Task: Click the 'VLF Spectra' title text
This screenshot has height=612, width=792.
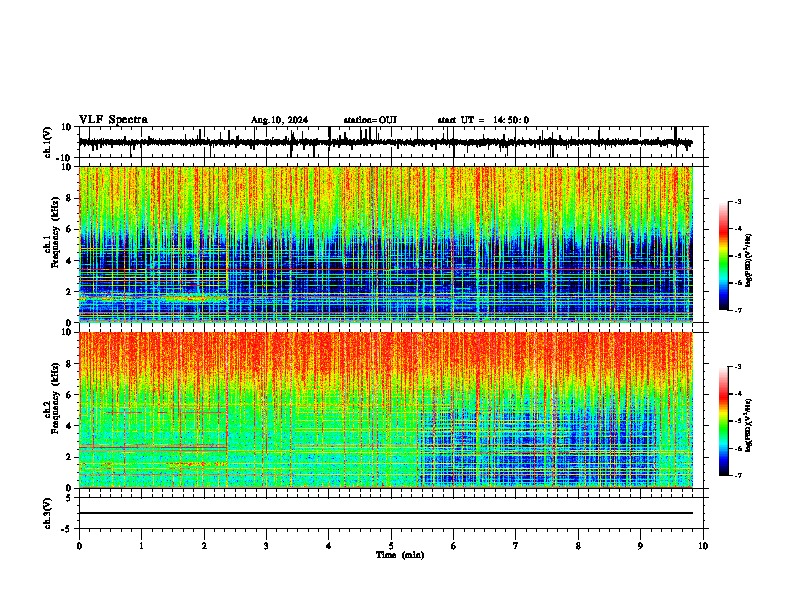Action: (x=113, y=120)
